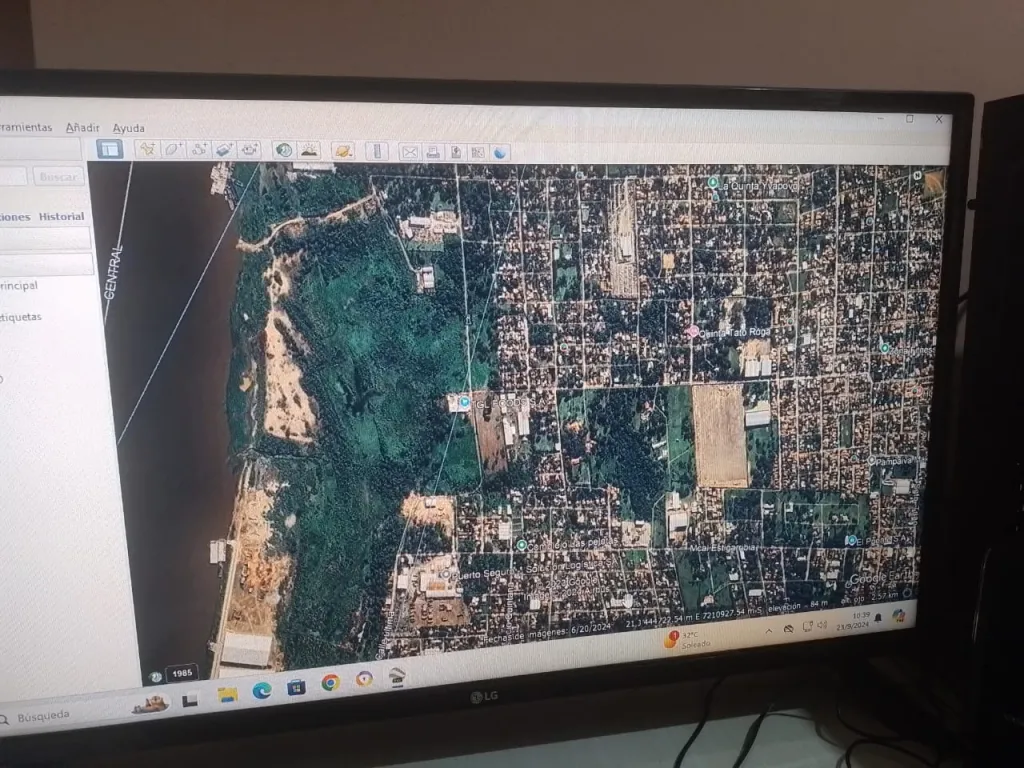Open File Explorer from the taskbar

228,695
